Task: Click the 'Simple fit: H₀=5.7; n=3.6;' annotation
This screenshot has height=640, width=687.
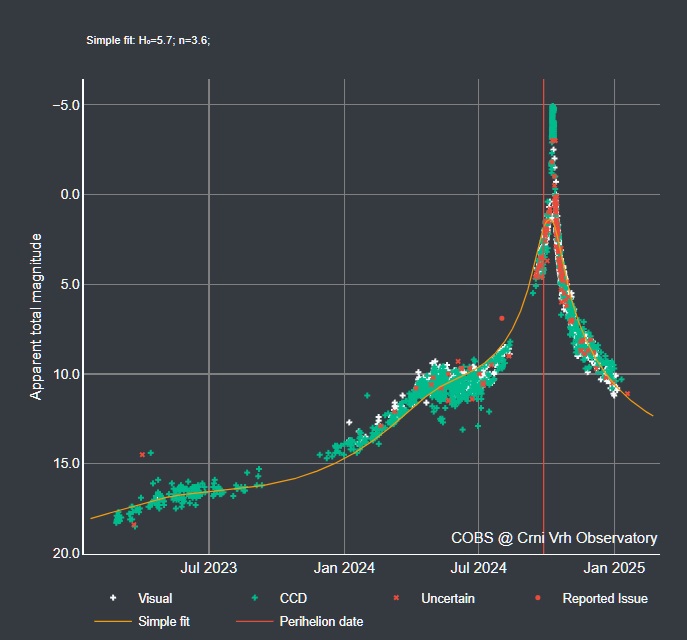Action: click(148, 40)
